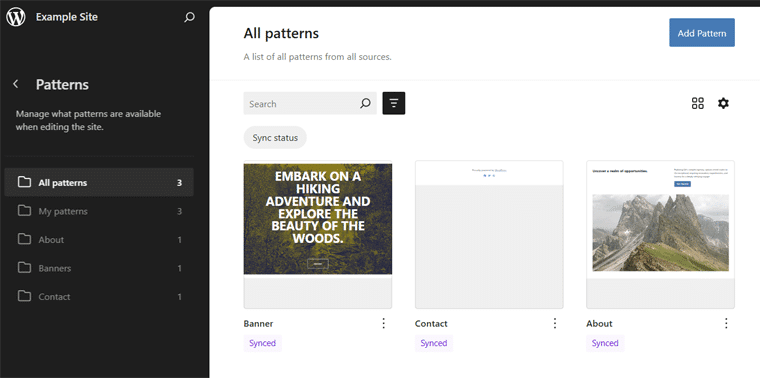Switch layout with the grid view icon
This screenshot has height=378, width=760.
tap(697, 103)
